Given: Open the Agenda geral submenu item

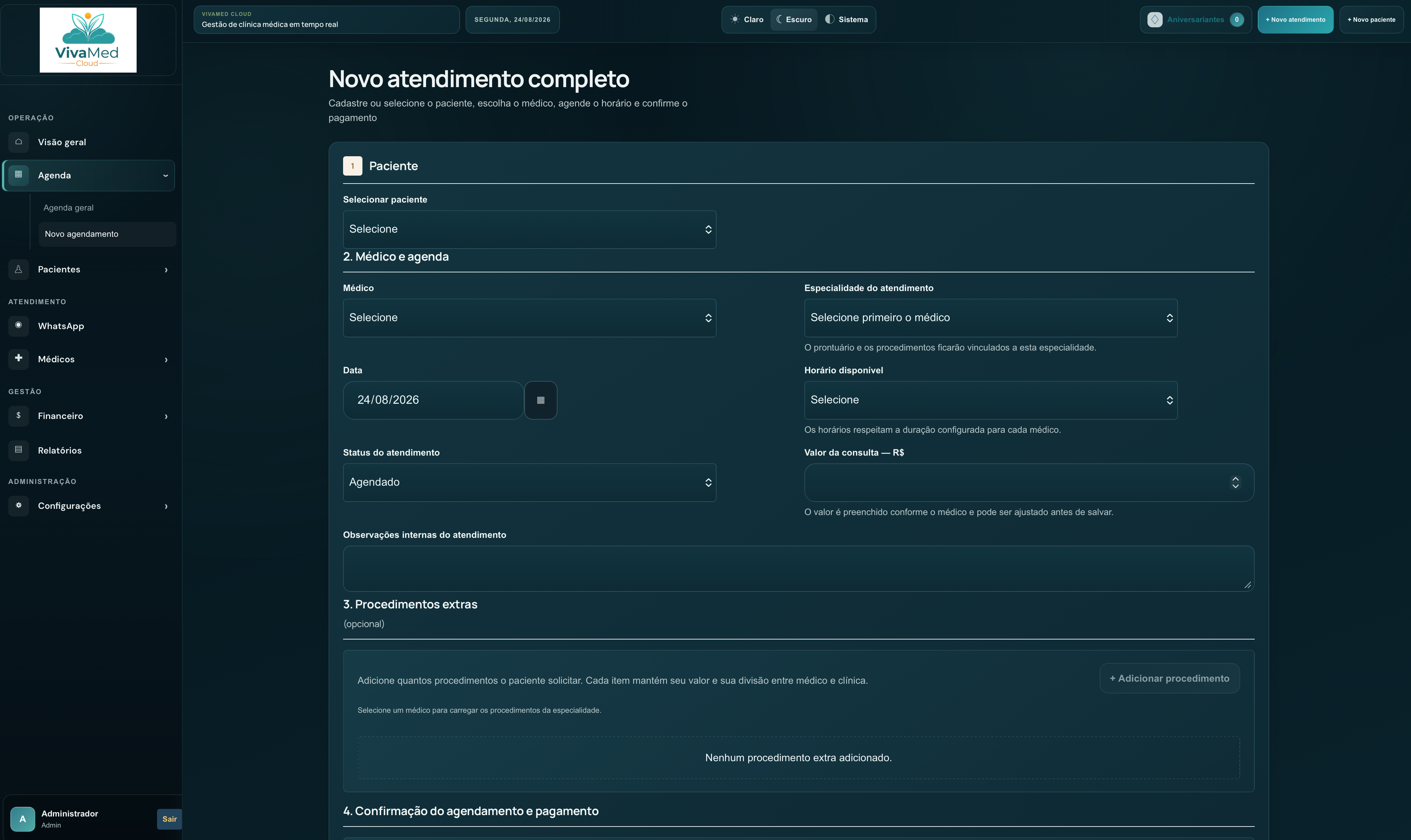Looking at the screenshot, I should click(x=68, y=208).
